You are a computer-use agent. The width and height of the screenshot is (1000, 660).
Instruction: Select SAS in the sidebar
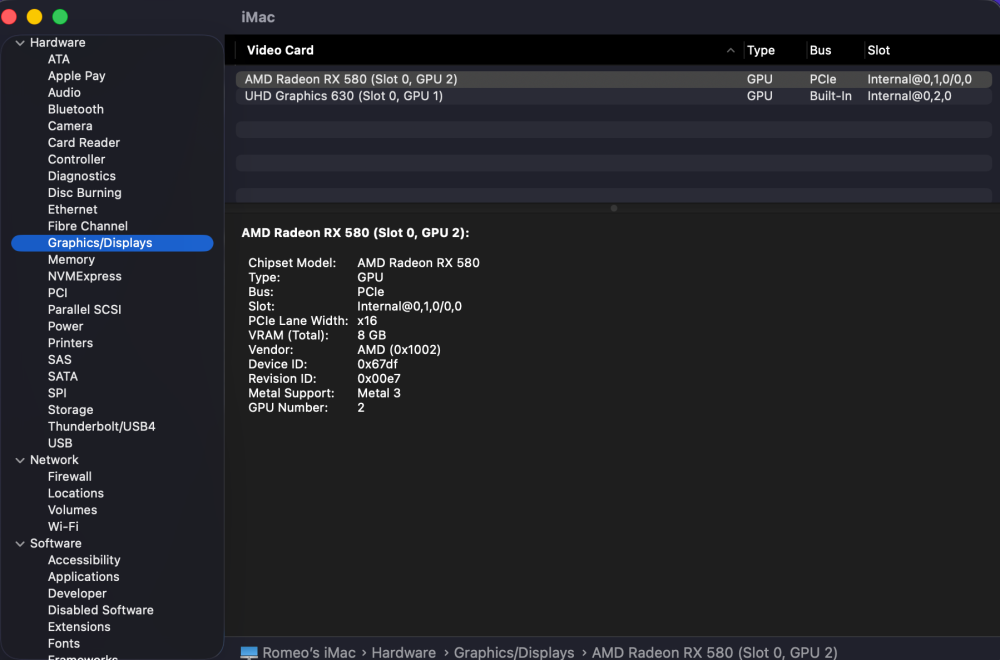[x=60, y=360]
